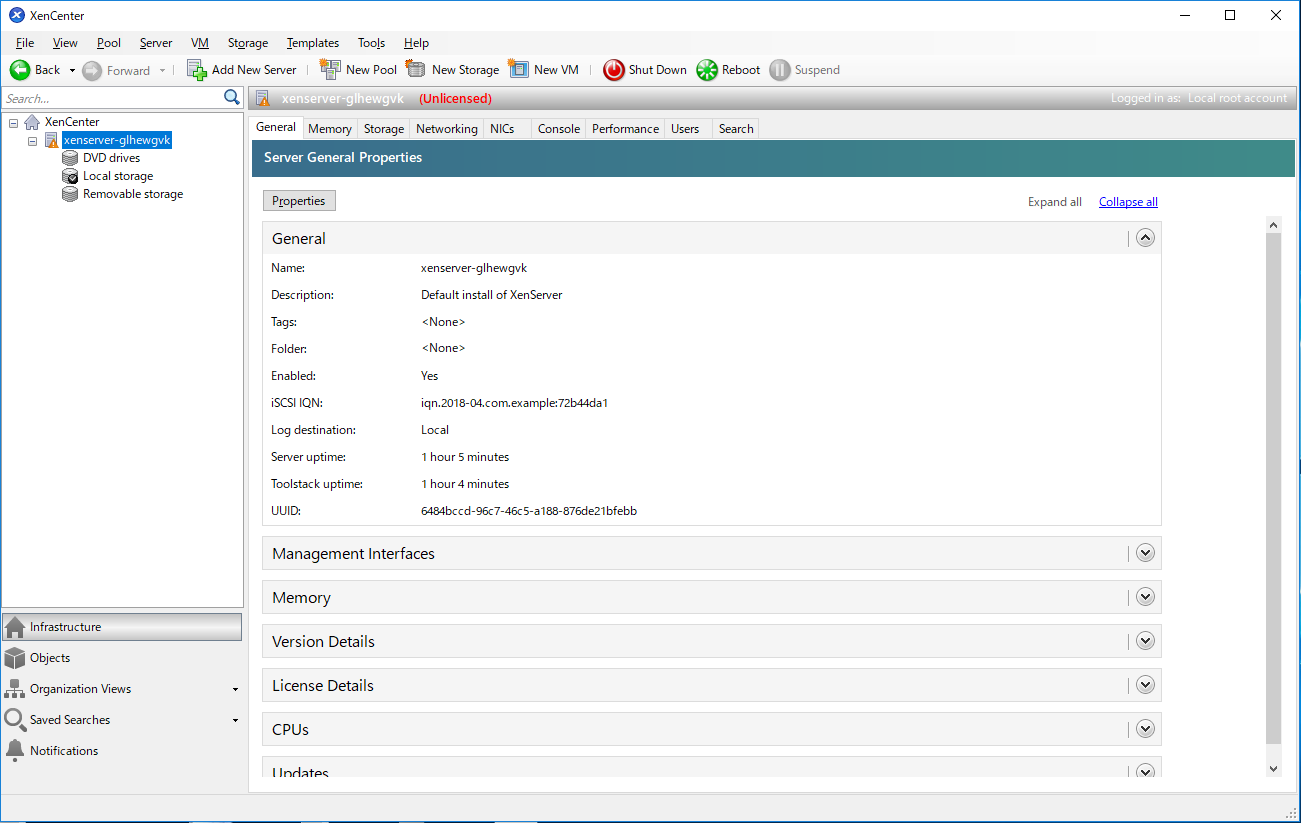The height and width of the screenshot is (823, 1301).
Task: Click the Properties button
Action: click(299, 200)
